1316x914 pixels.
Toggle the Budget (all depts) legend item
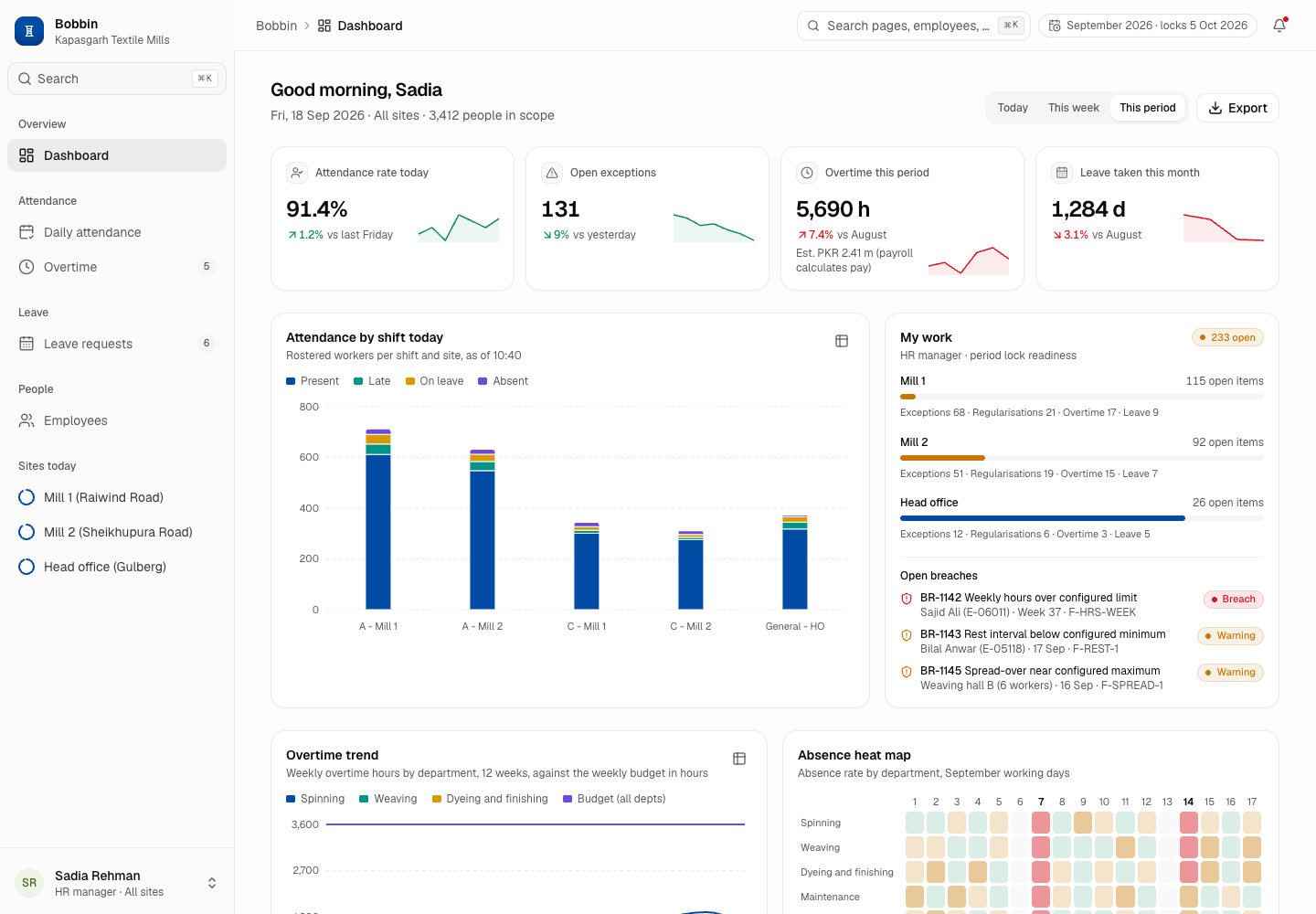pyautogui.click(x=614, y=799)
